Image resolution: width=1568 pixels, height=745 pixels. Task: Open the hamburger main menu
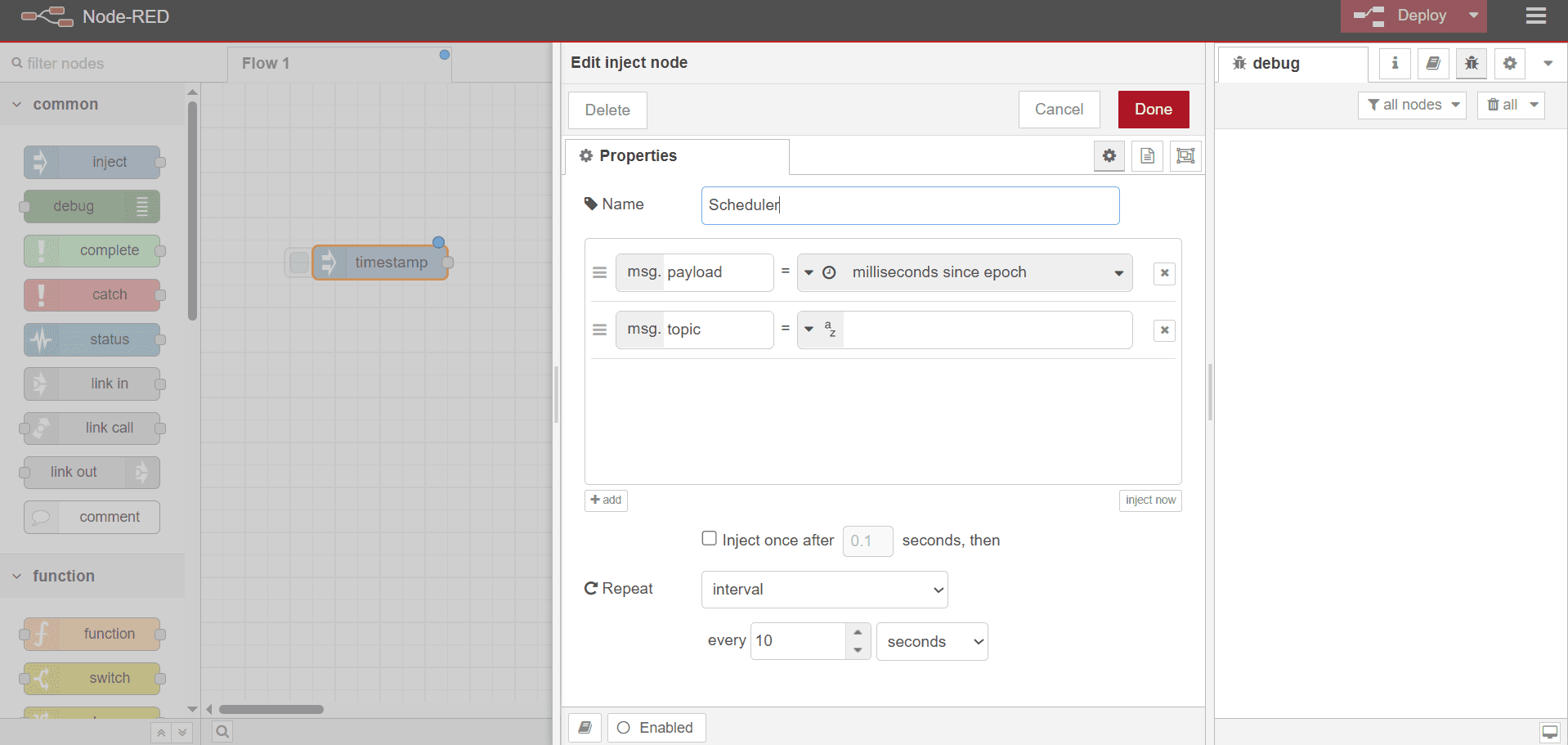[1536, 16]
